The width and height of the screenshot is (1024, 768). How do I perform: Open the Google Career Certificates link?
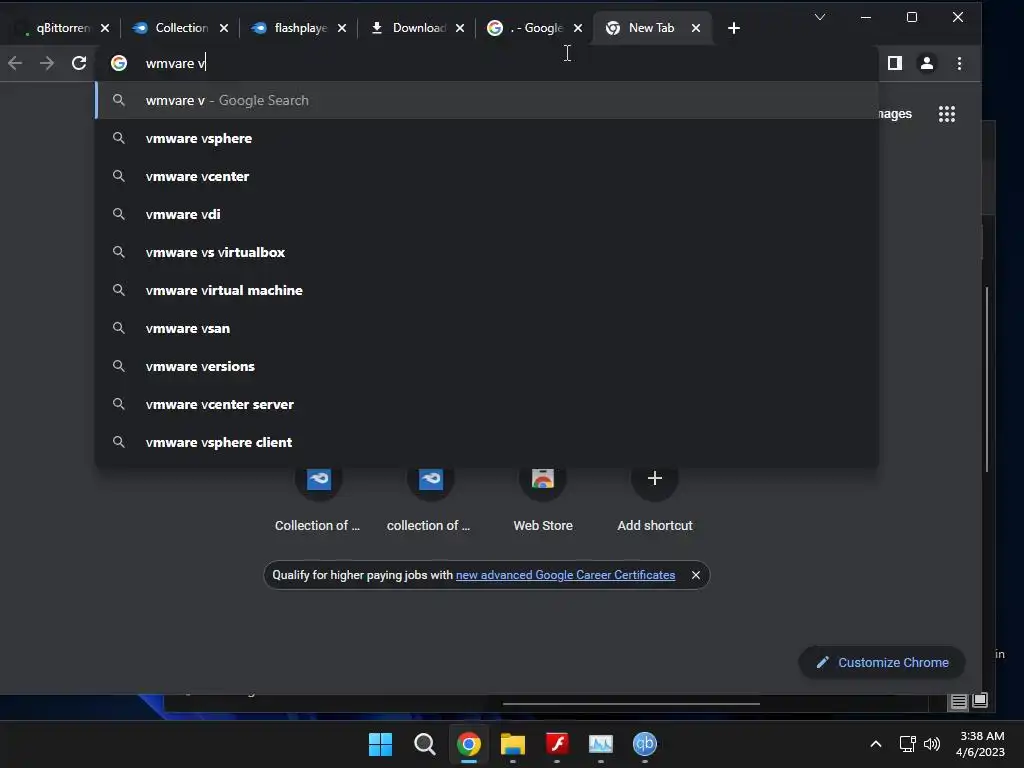566,575
